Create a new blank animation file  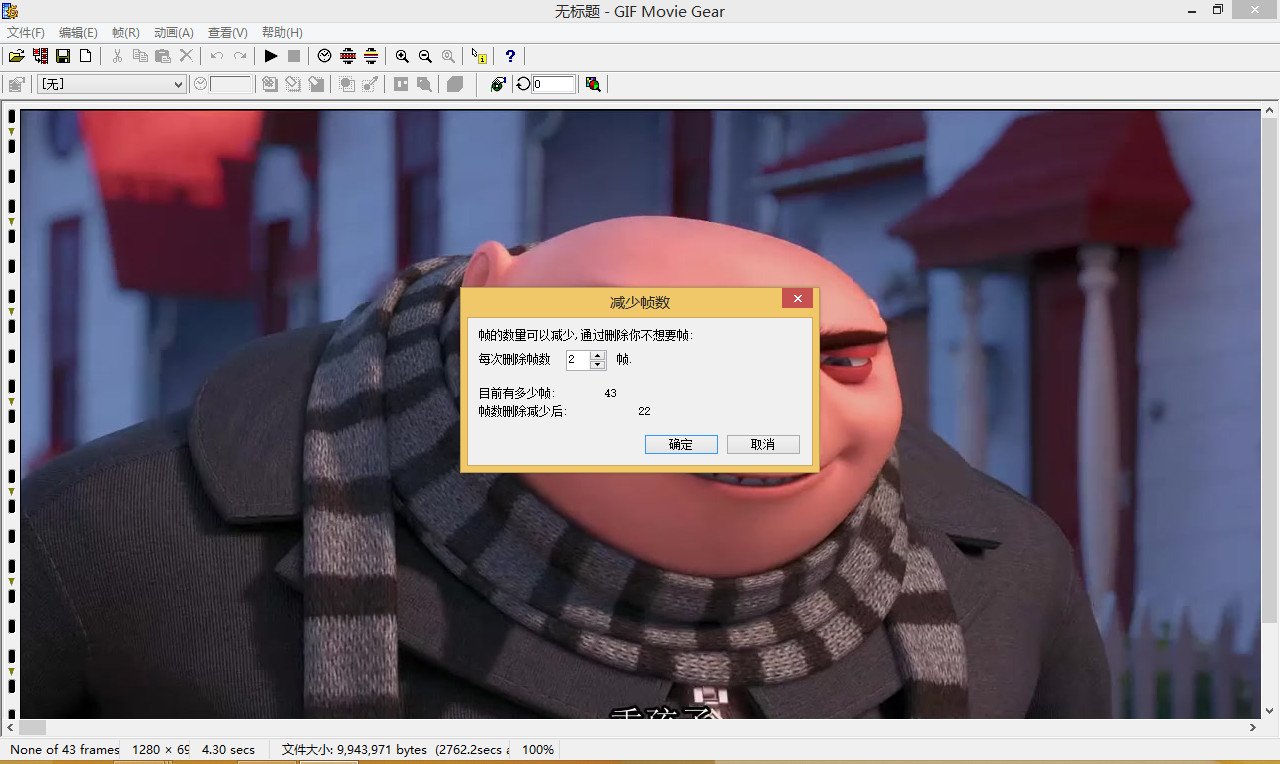tap(86, 56)
